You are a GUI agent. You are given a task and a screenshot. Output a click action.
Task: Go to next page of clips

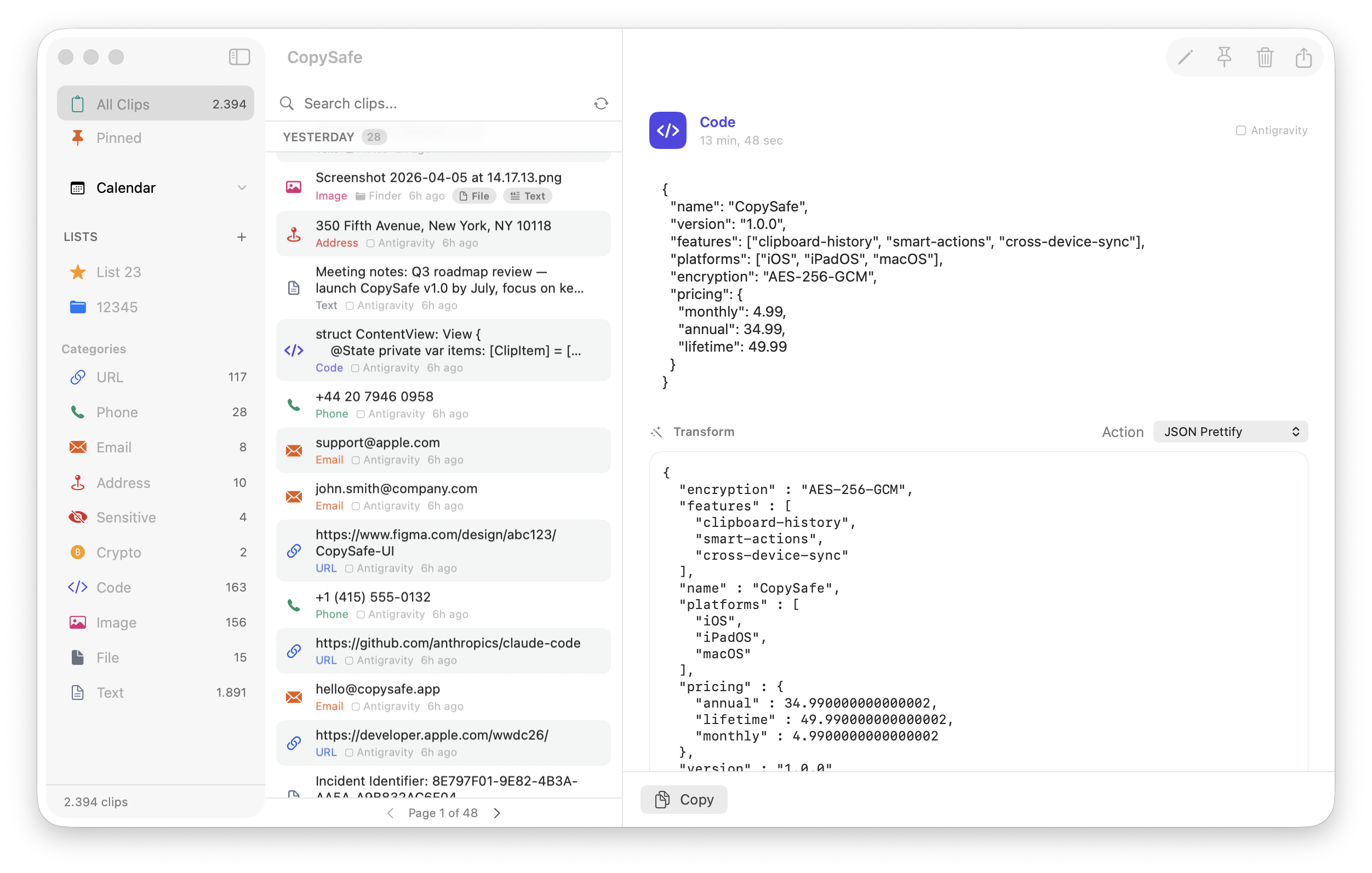point(497,813)
